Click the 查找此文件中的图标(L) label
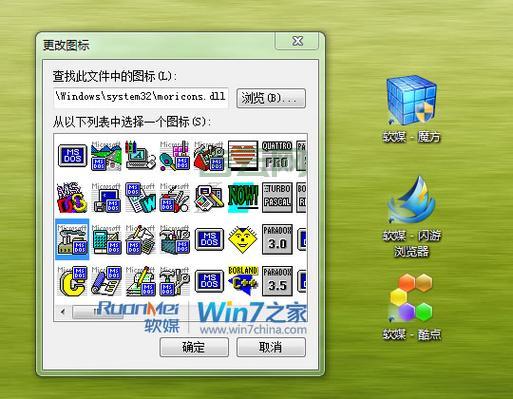Screen dimensions: 513x399 [x=115, y=76]
